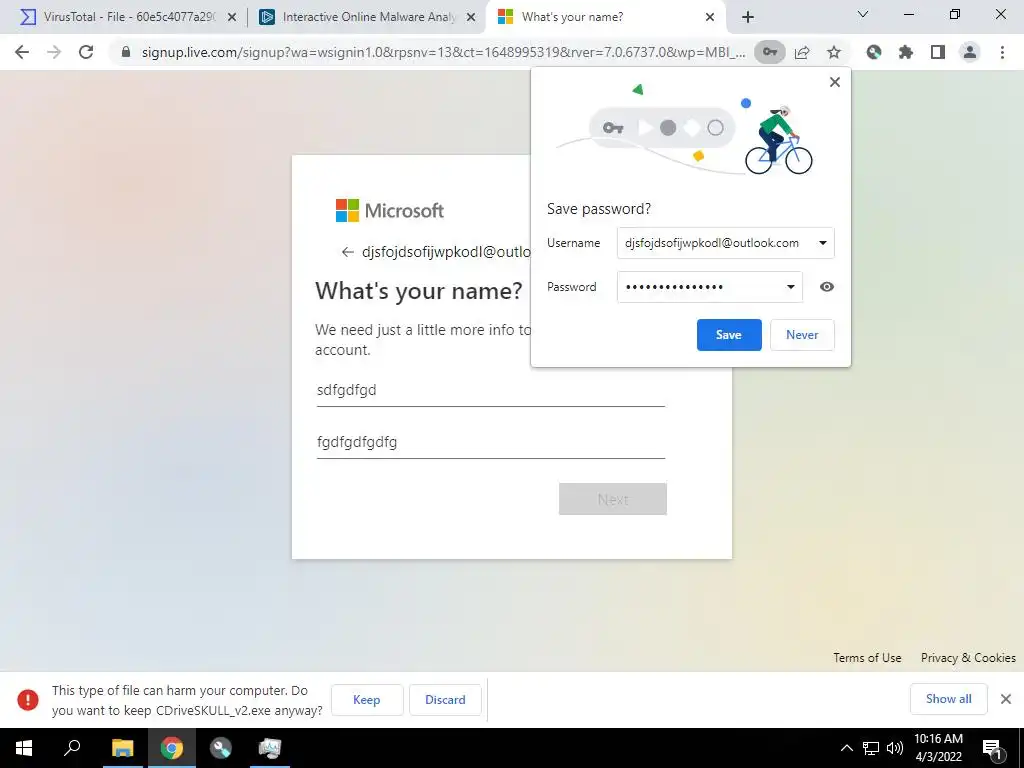Open the Chrome three-dot menu

coord(1002,52)
